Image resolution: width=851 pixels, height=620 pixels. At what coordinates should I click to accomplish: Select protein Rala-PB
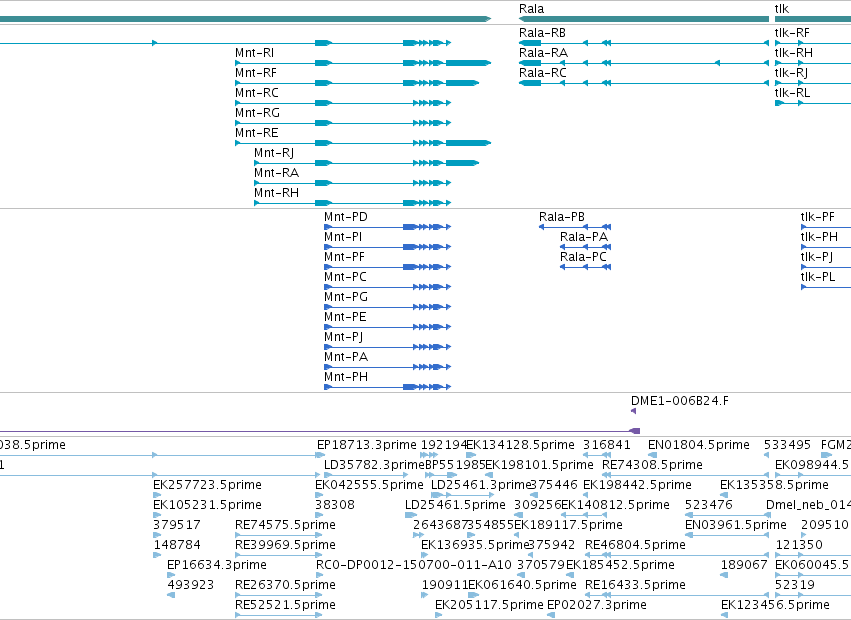(x=562, y=217)
